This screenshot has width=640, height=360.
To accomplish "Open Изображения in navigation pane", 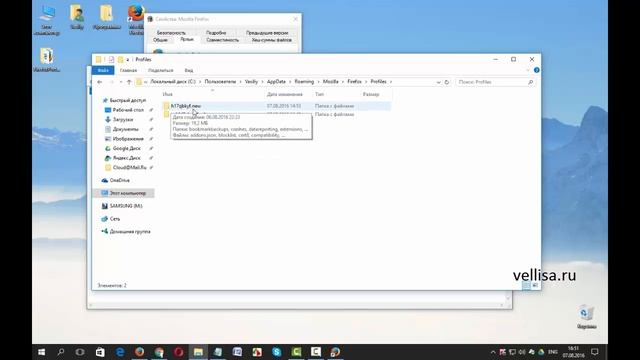I will click(x=128, y=139).
